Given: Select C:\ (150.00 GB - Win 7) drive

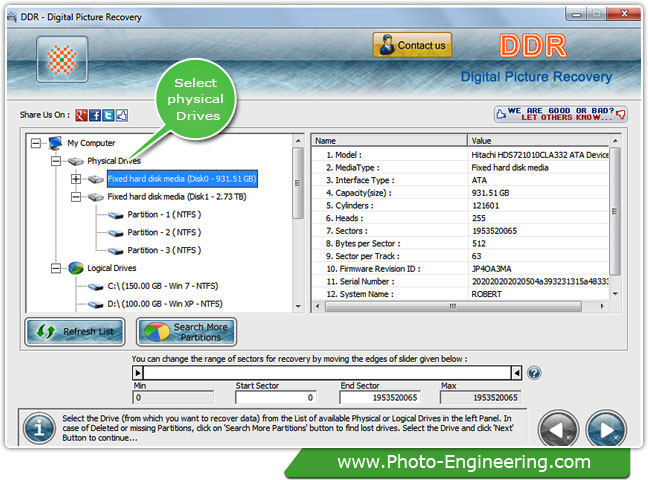Looking at the screenshot, I should coord(162,286).
